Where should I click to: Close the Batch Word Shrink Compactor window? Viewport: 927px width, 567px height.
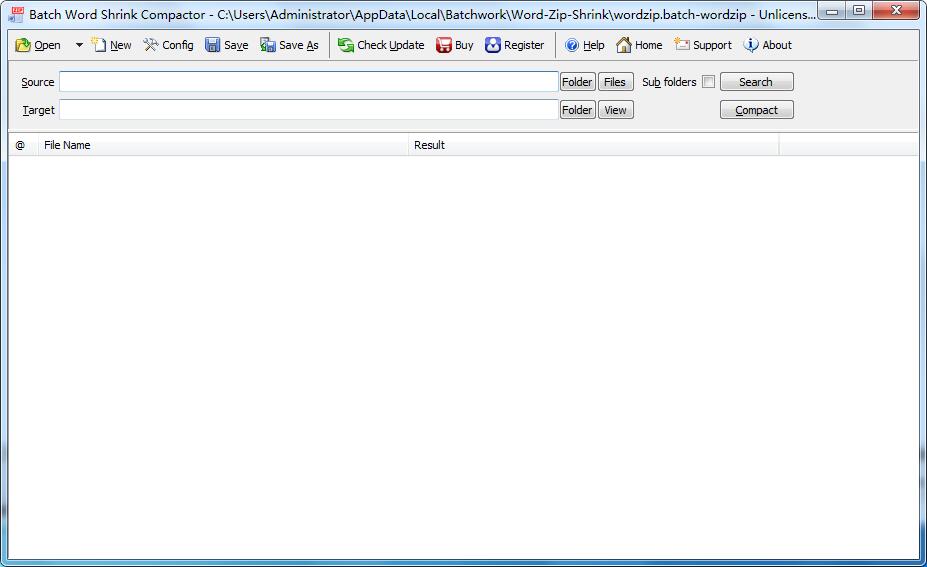click(x=896, y=11)
